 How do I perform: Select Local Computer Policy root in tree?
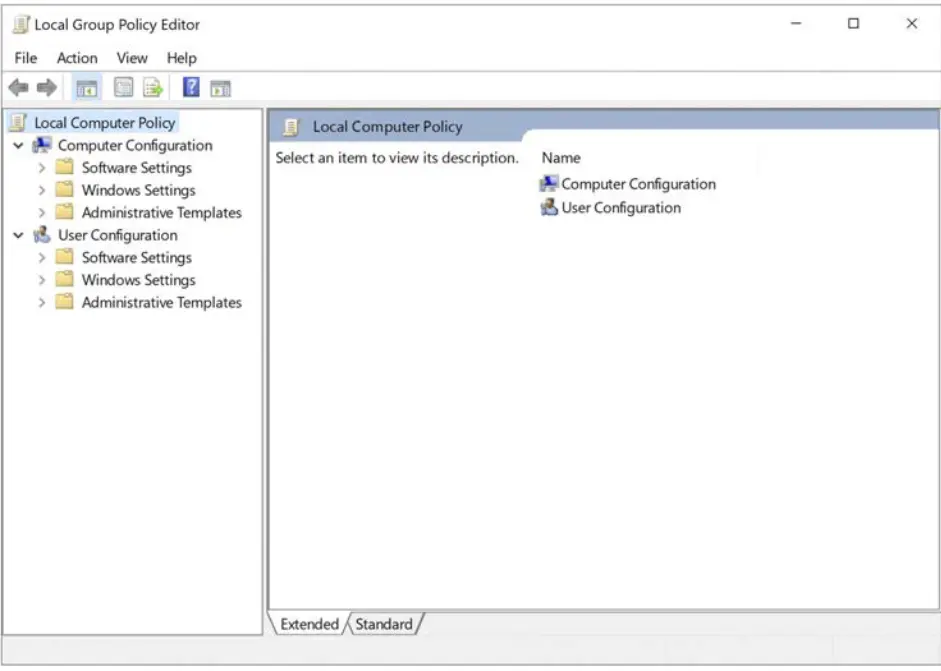tap(104, 123)
